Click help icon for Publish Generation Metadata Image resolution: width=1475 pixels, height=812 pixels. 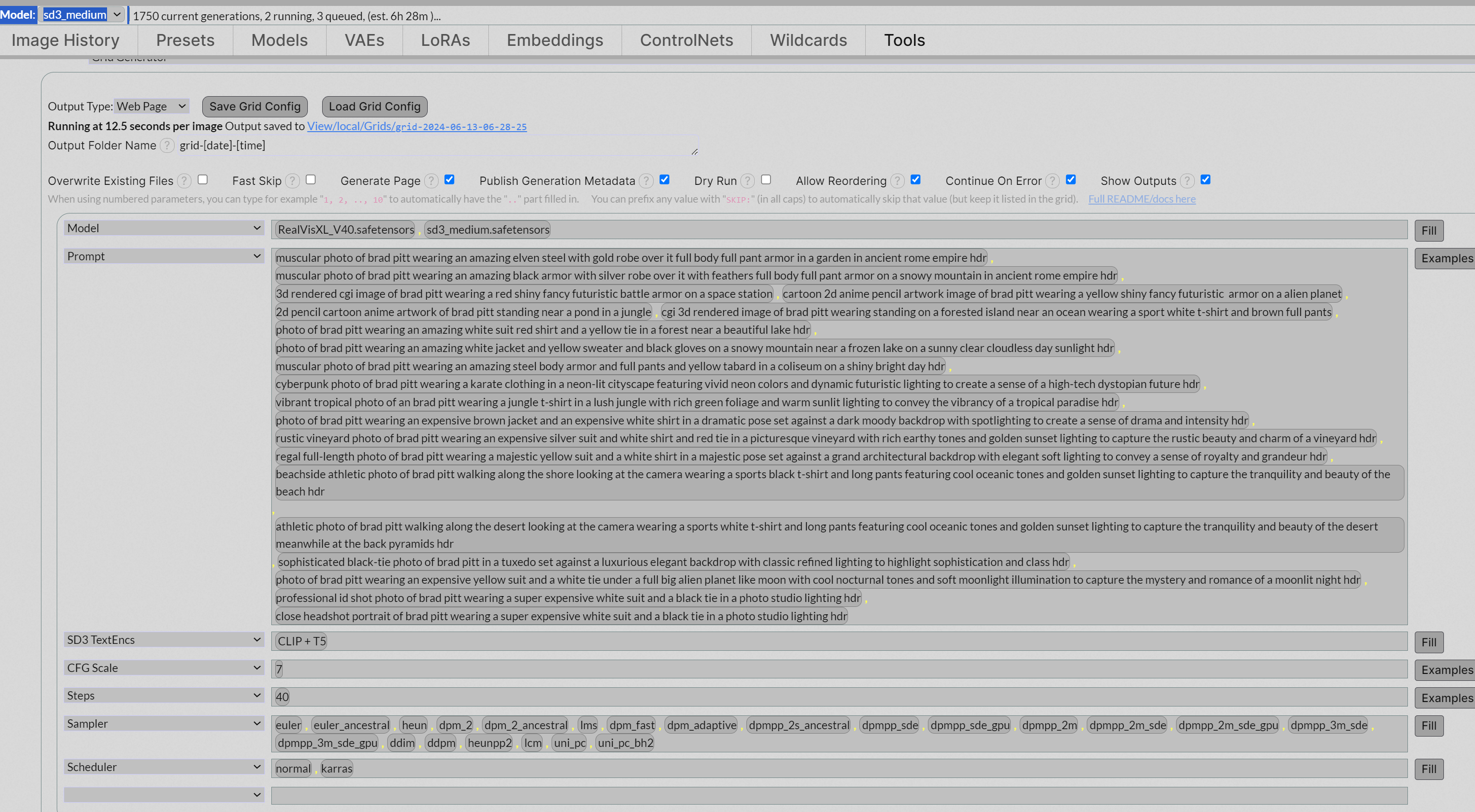click(646, 181)
